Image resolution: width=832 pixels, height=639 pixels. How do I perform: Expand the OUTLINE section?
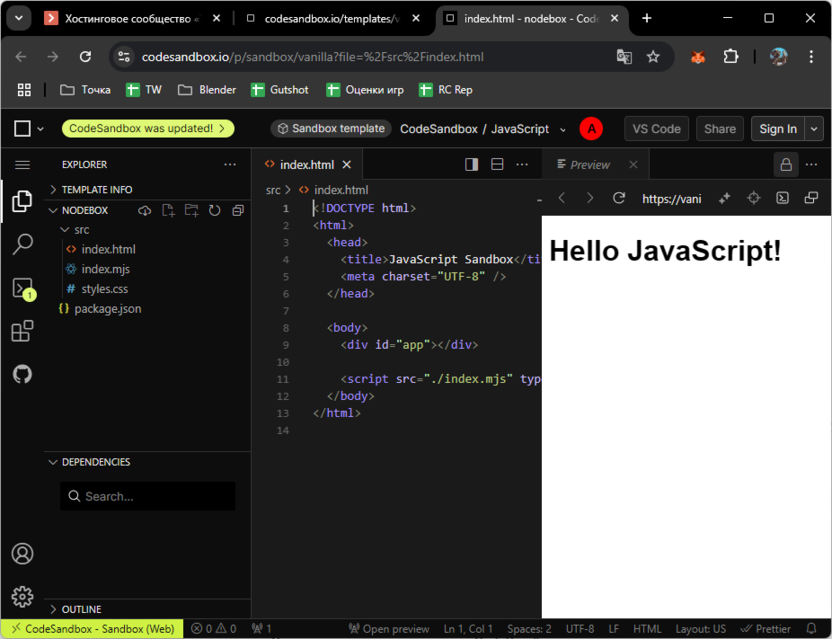tap(81, 609)
